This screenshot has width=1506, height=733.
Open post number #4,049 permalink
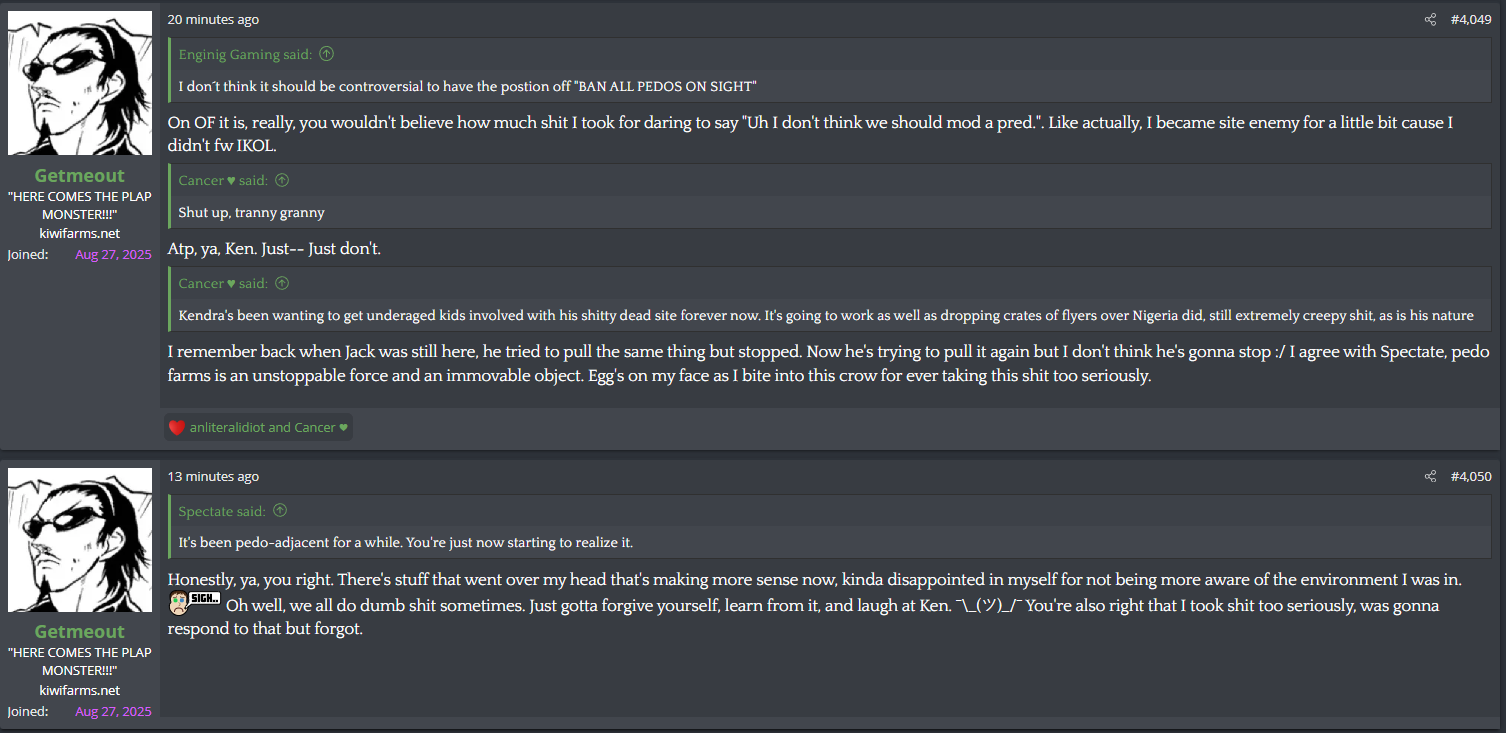pyautogui.click(x=1471, y=20)
